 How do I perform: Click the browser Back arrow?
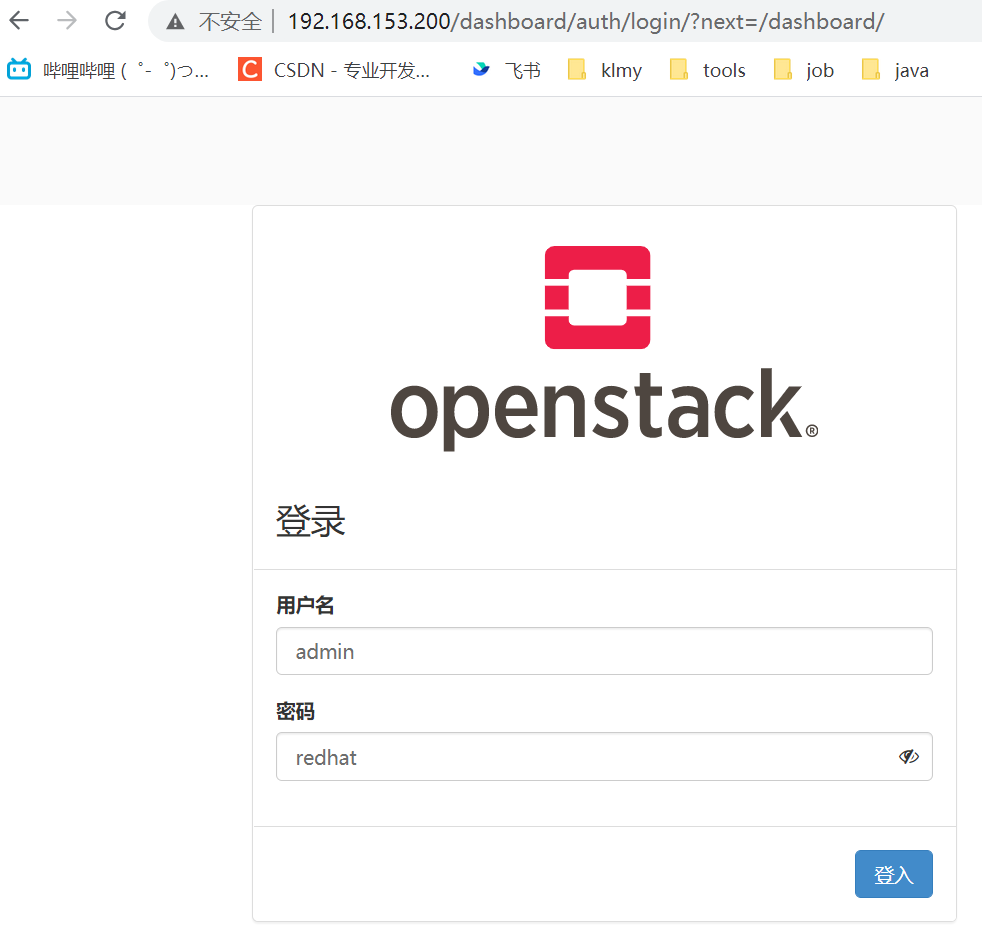pyautogui.click(x=19, y=21)
